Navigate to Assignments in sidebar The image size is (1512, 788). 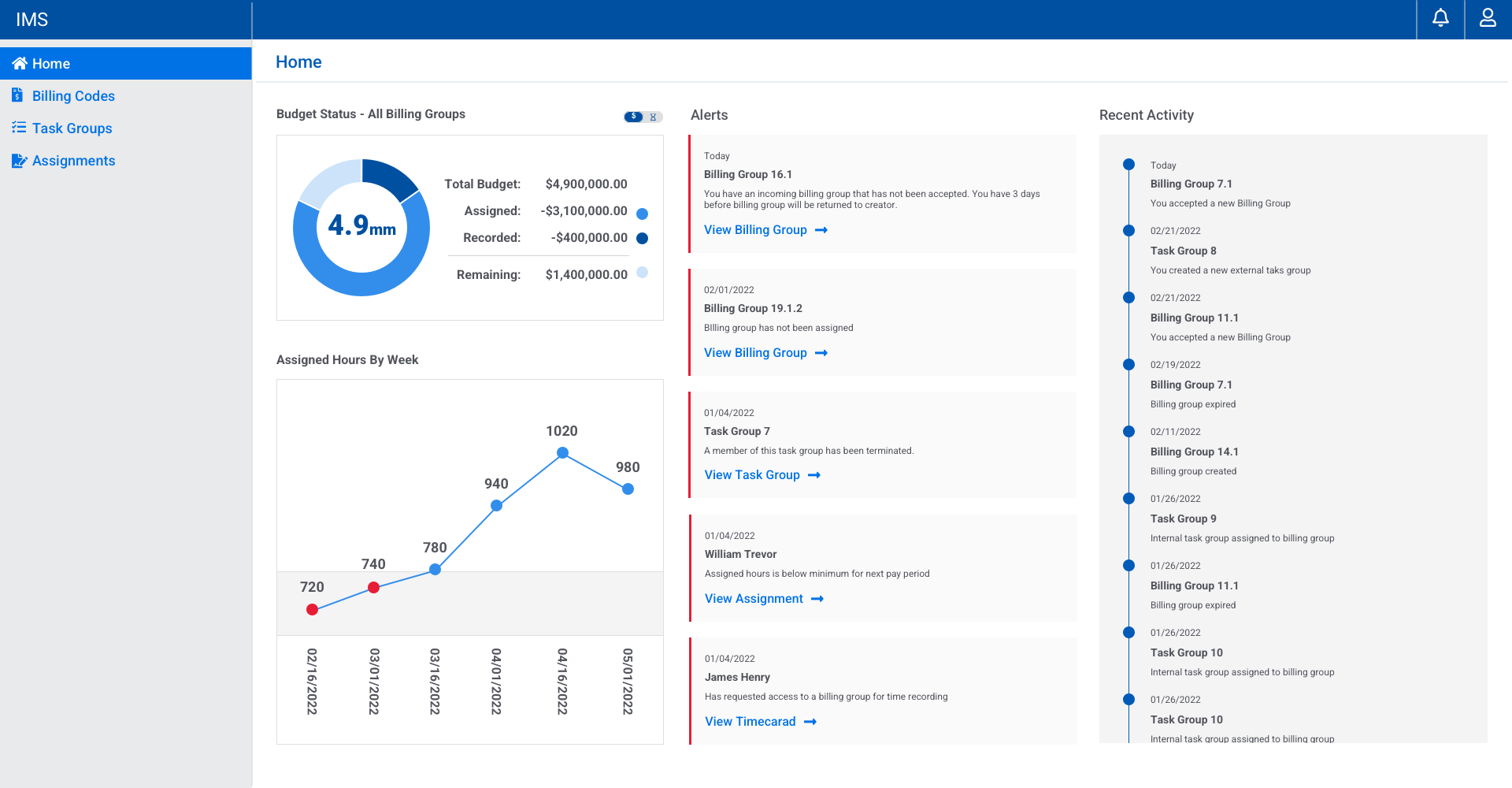point(73,161)
